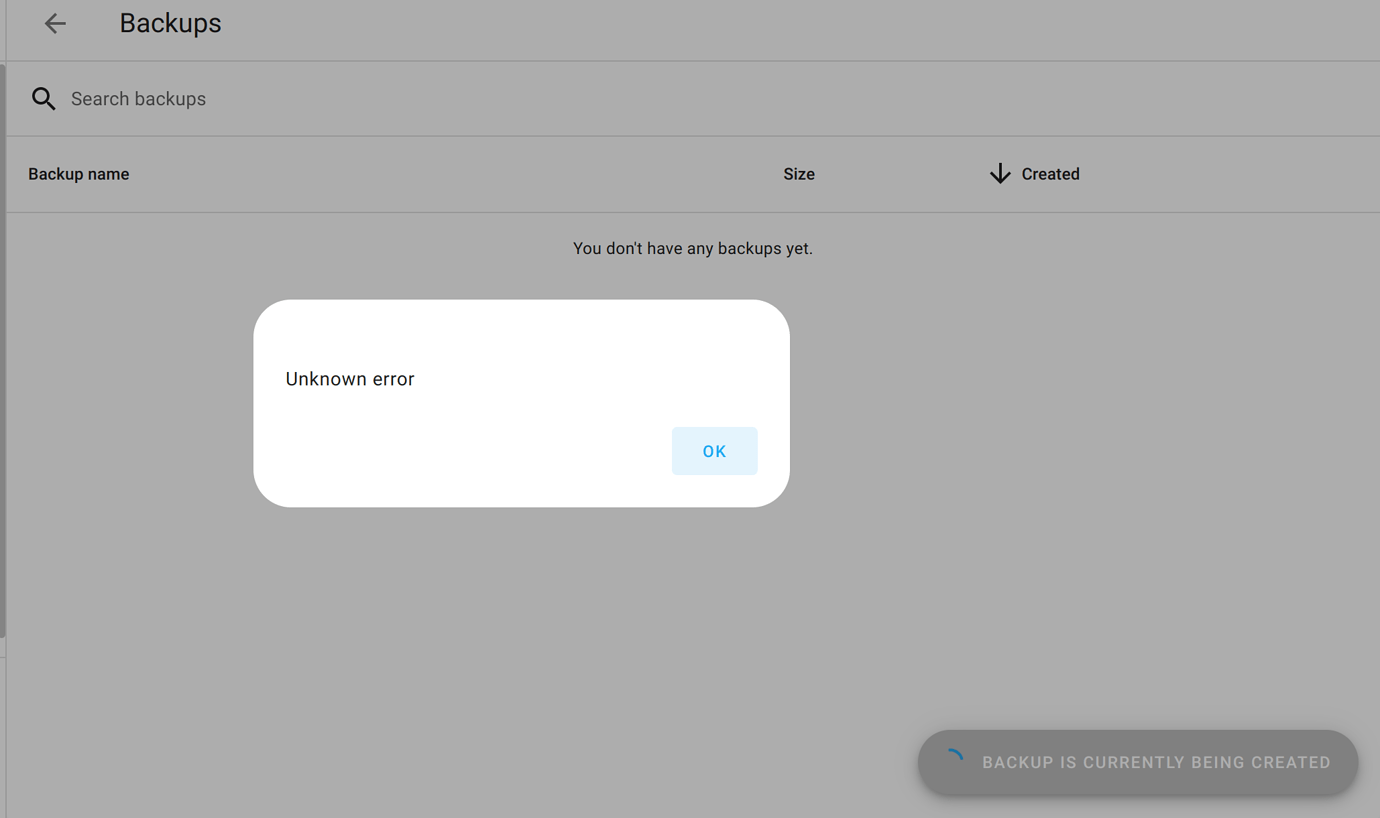Image resolution: width=1380 pixels, height=818 pixels.
Task: Click the Unknown error message text
Action: click(x=349, y=378)
